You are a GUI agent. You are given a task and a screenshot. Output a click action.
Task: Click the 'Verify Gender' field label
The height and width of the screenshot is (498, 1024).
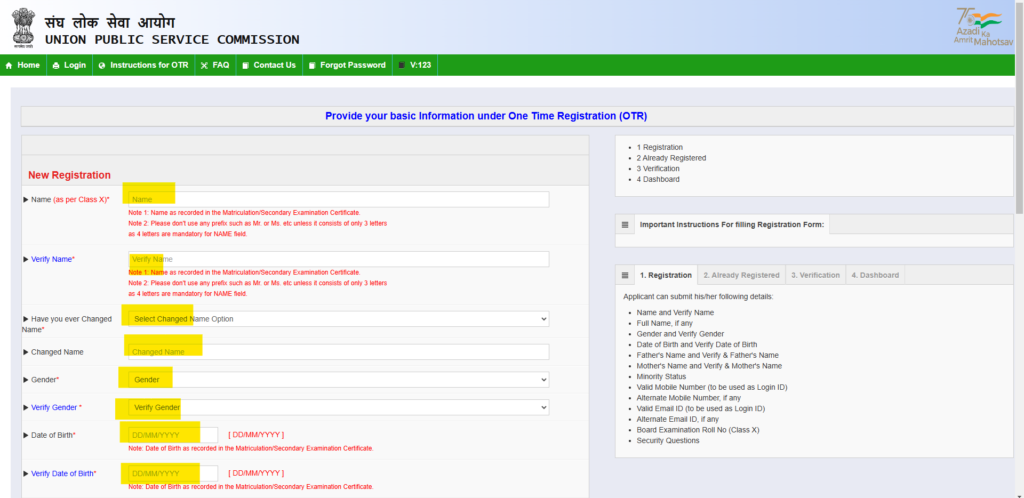(x=54, y=407)
